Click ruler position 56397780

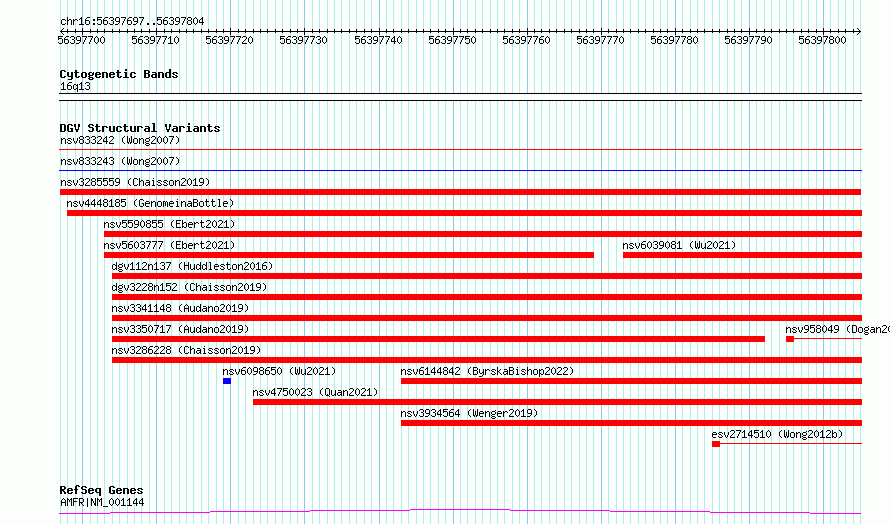[674, 40]
